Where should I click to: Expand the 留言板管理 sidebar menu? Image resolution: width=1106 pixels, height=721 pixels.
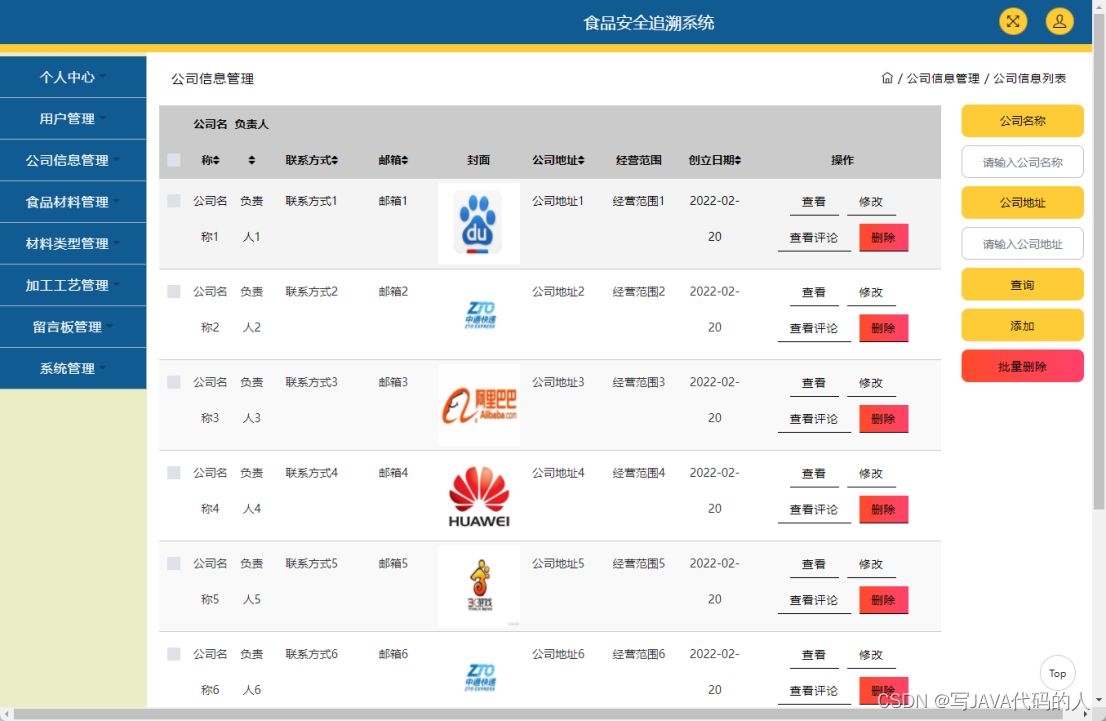[73, 327]
